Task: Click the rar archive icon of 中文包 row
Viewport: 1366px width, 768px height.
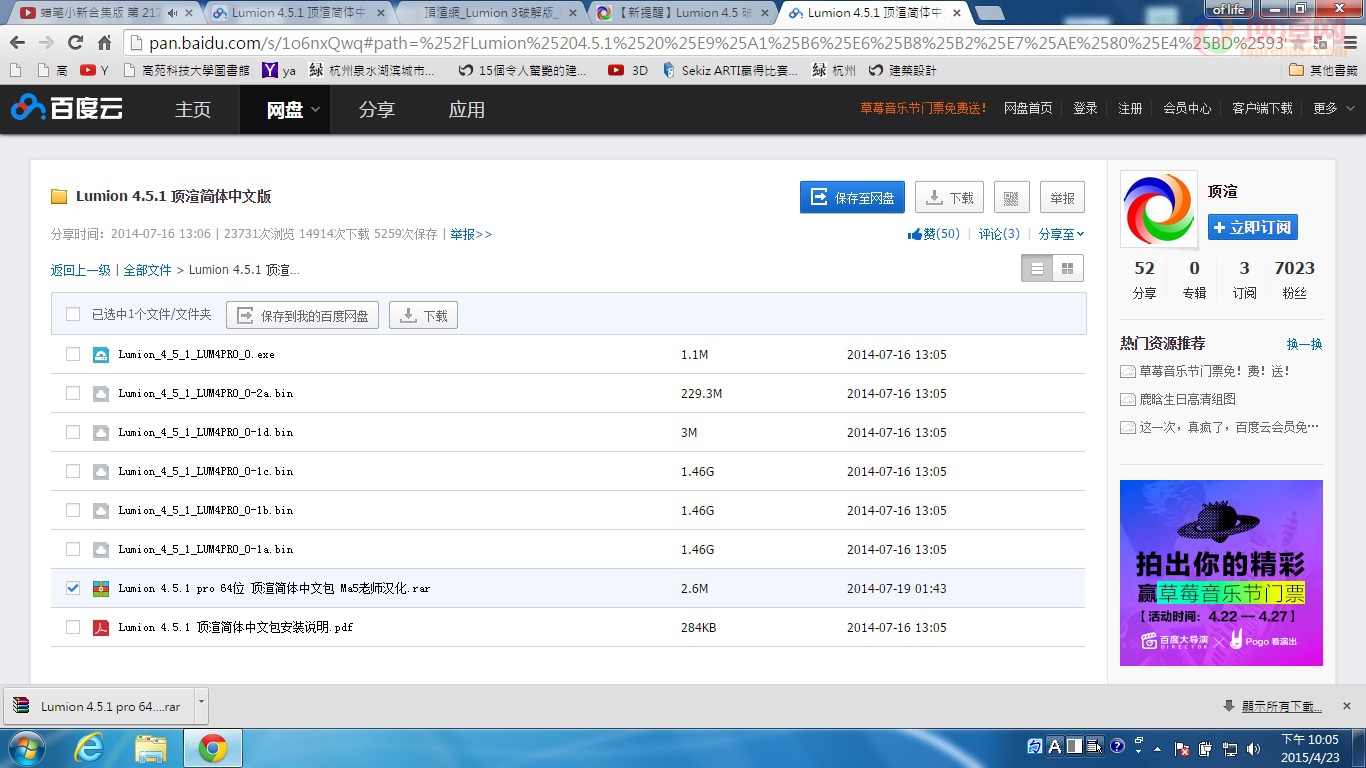Action: [x=101, y=588]
